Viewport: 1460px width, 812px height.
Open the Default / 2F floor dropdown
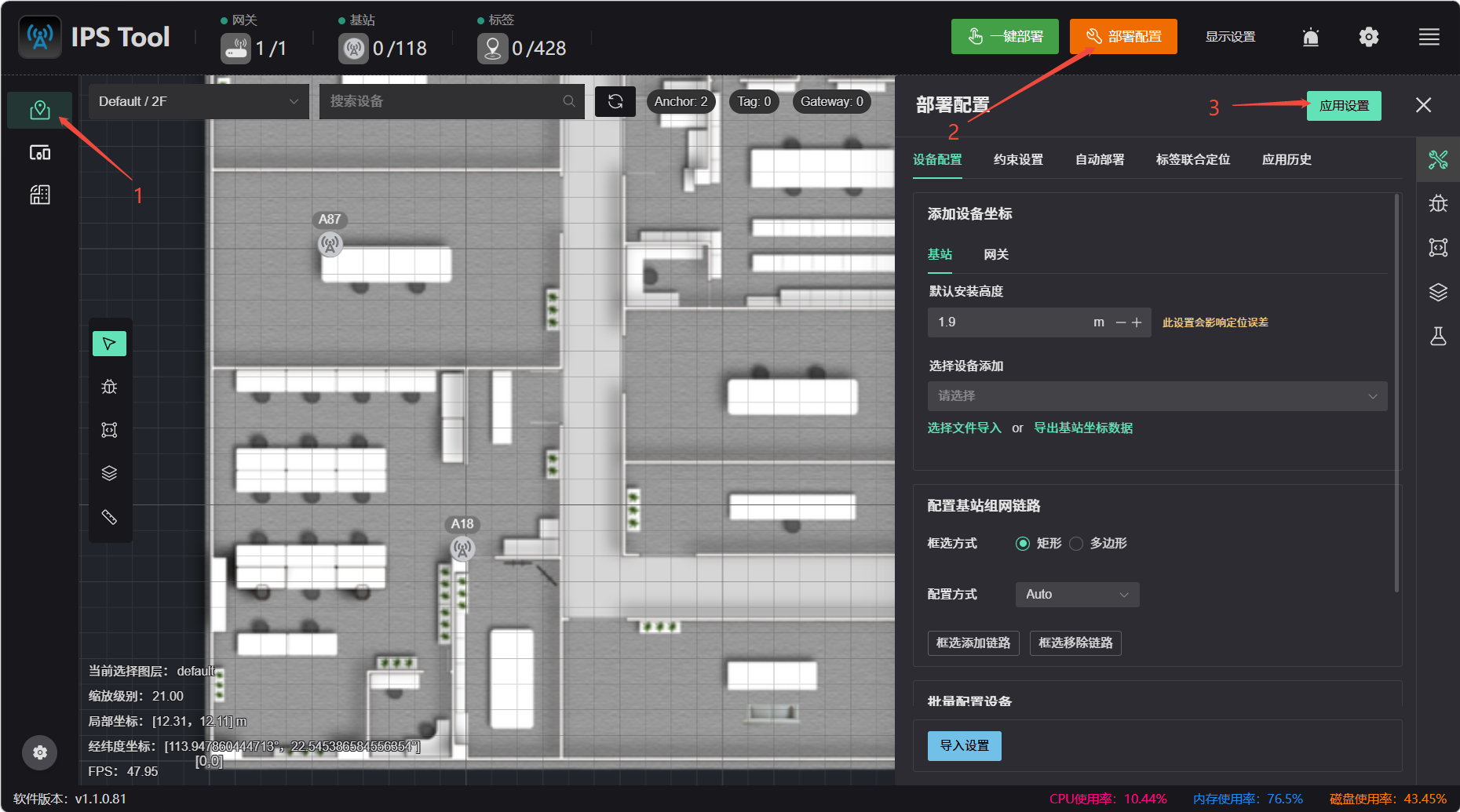[x=199, y=101]
